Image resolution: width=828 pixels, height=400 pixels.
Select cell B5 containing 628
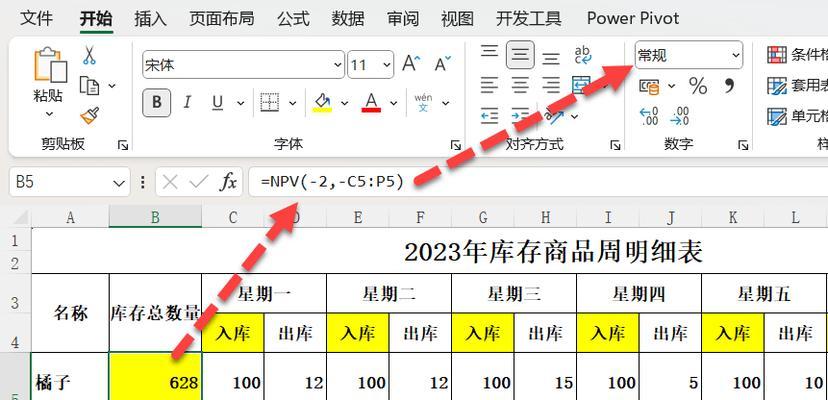tap(155, 376)
